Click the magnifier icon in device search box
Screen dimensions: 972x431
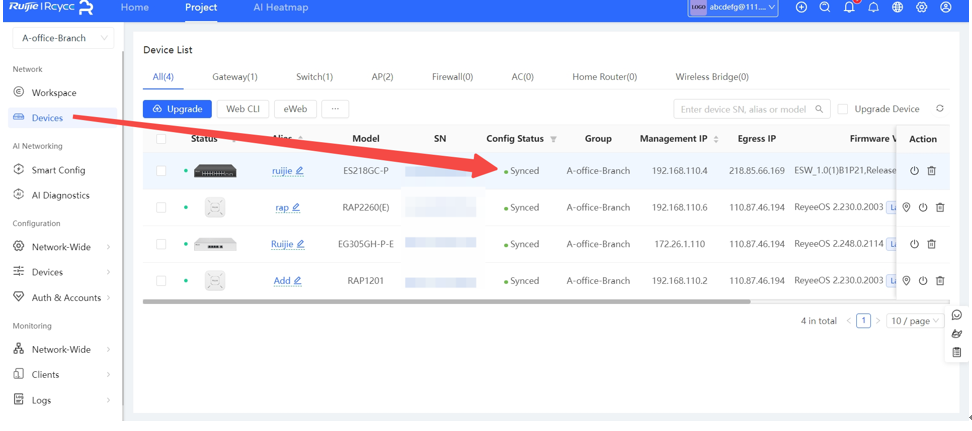click(x=819, y=109)
